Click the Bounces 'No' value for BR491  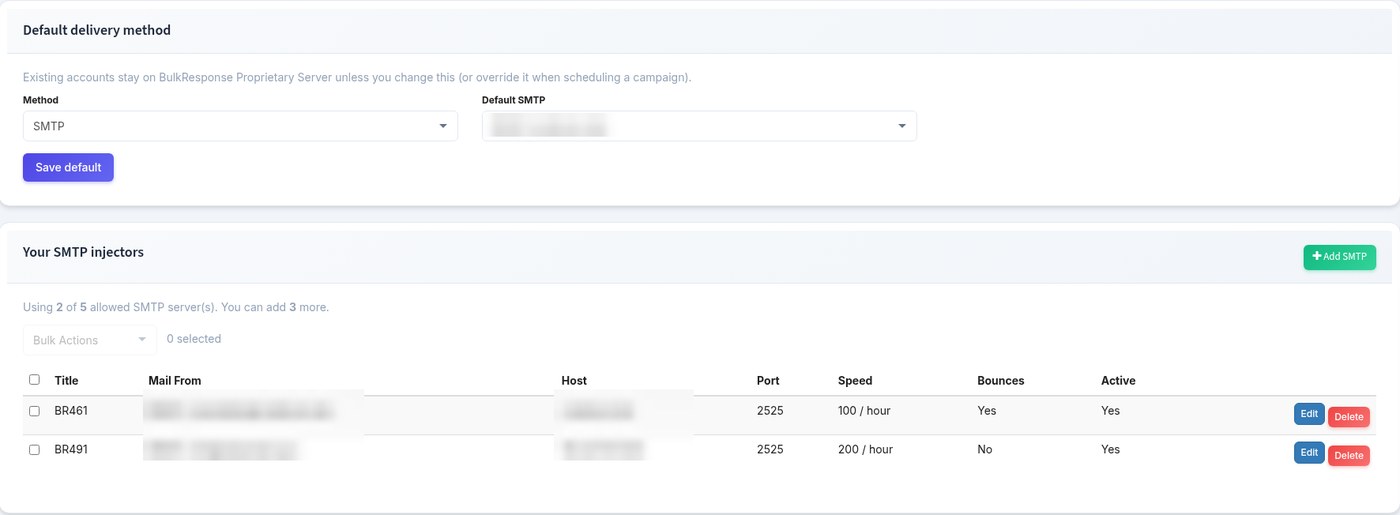point(985,450)
